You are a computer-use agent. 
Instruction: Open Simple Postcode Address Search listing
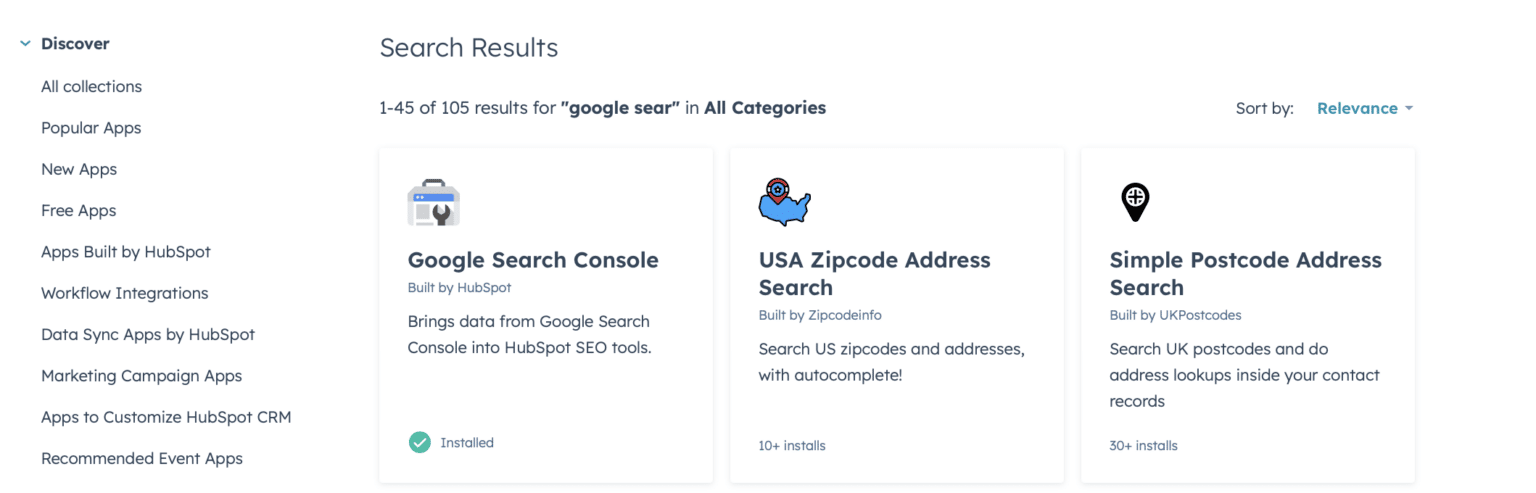tap(1246, 274)
